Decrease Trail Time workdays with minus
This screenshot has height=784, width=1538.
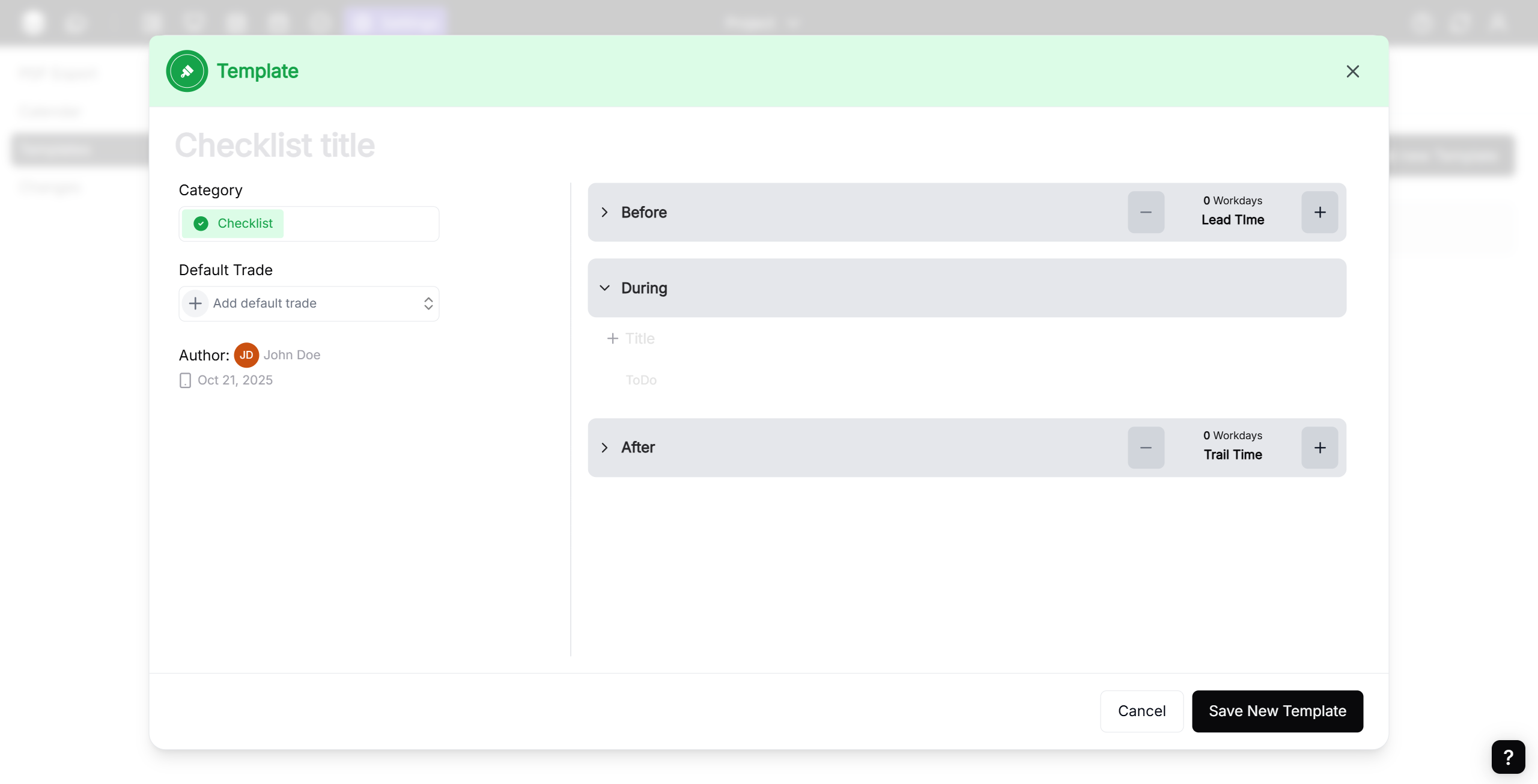point(1146,448)
